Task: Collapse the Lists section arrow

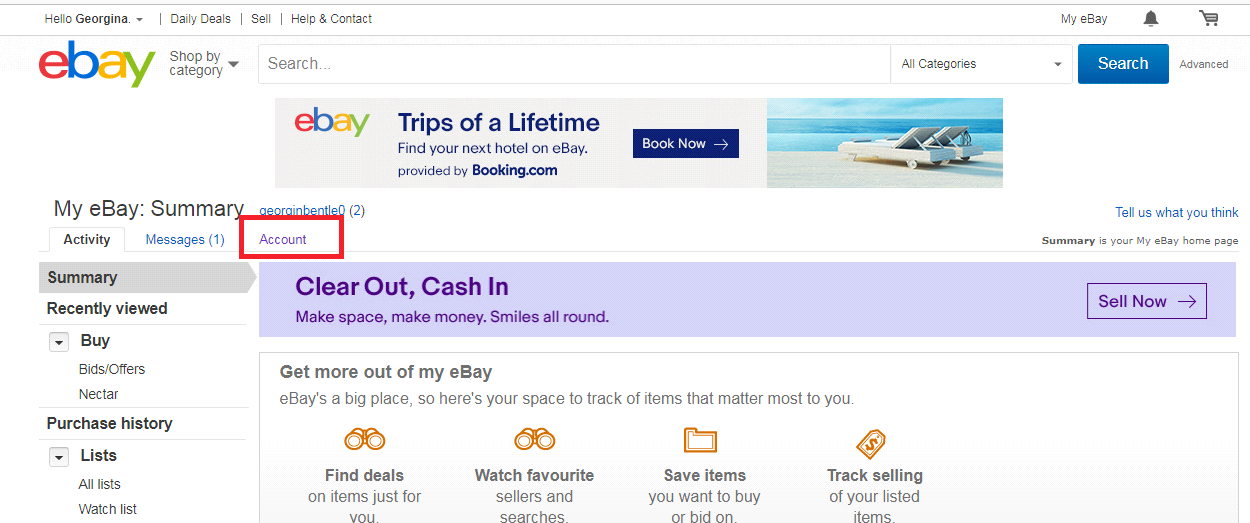Action: pyautogui.click(x=59, y=457)
